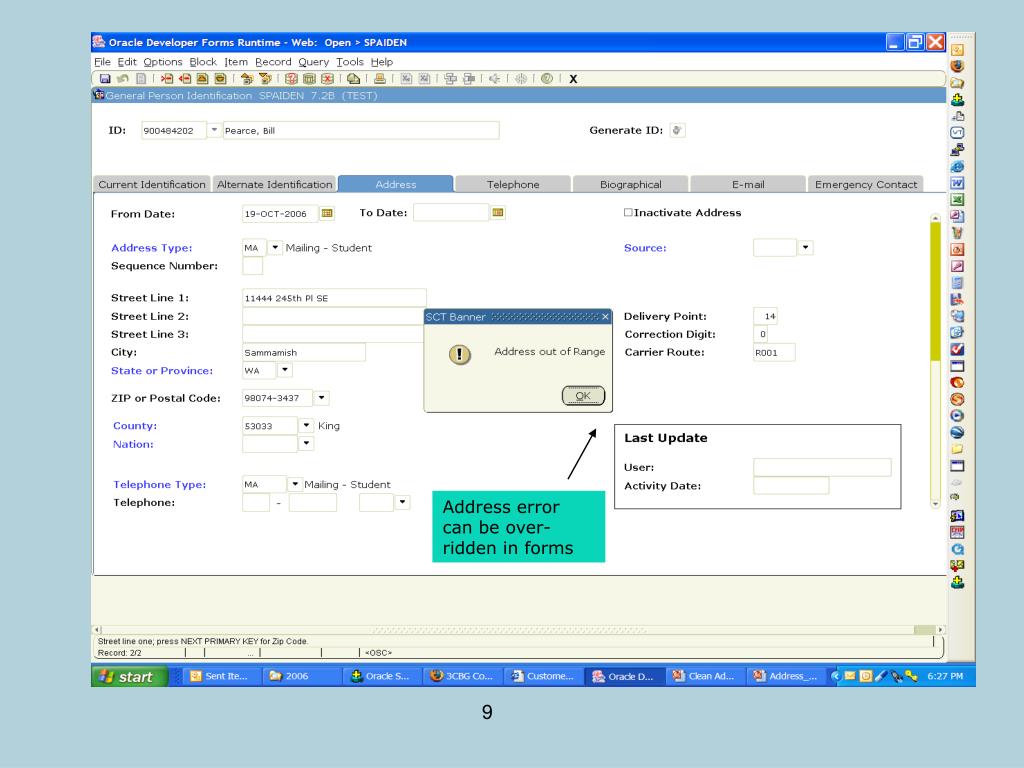Go to Previous Record using the toolbar icon
Viewport: 1024px width, 768px height.
(202, 78)
